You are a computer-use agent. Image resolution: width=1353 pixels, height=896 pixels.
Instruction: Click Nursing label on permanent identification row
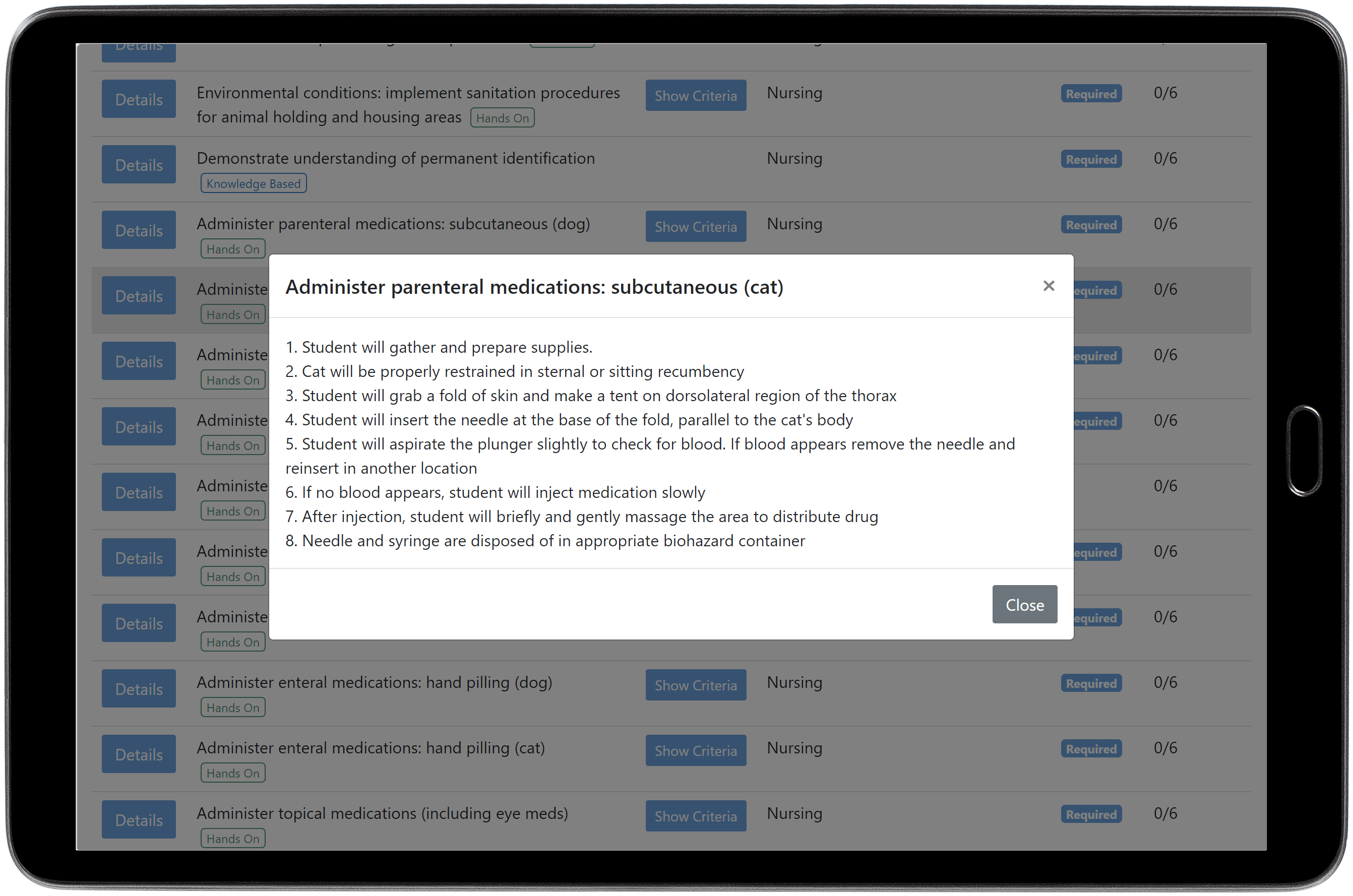(x=793, y=158)
